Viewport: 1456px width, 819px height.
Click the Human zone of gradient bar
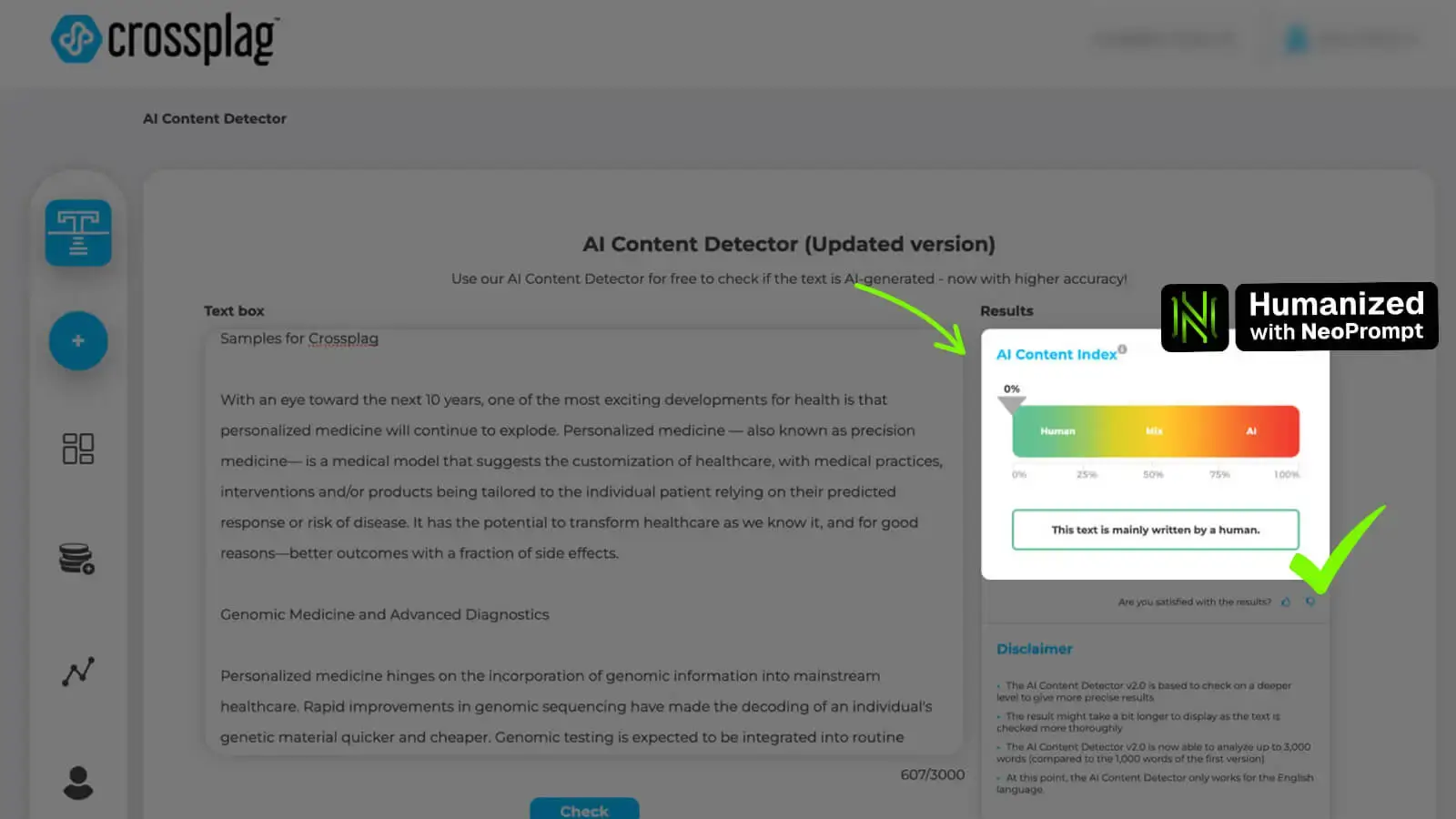click(1057, 431)
